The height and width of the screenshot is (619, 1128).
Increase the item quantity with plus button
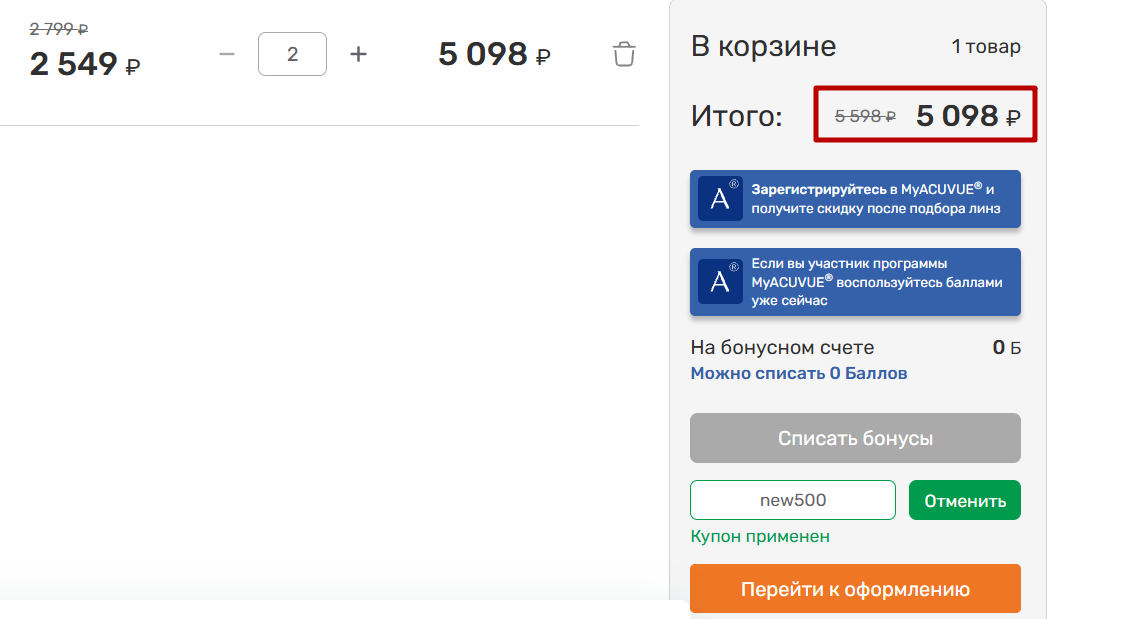(x=358, y=54)
